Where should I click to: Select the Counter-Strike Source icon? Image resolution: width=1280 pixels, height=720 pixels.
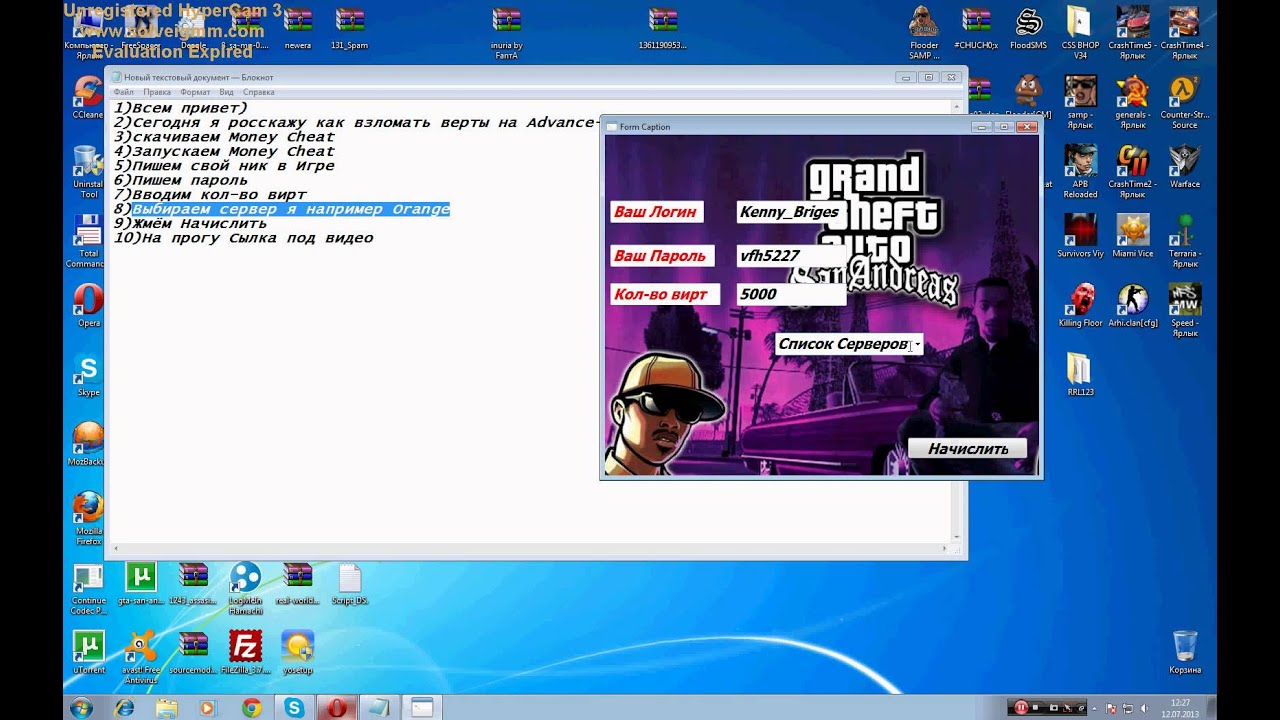coord(1185,103)
